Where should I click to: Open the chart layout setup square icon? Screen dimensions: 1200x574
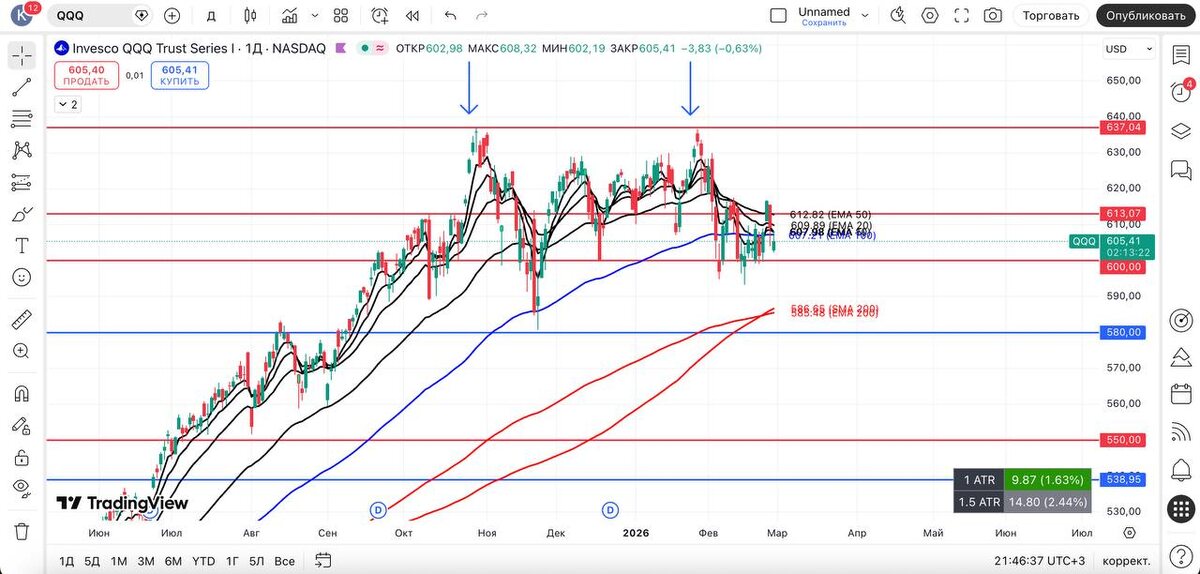point(778,16)
